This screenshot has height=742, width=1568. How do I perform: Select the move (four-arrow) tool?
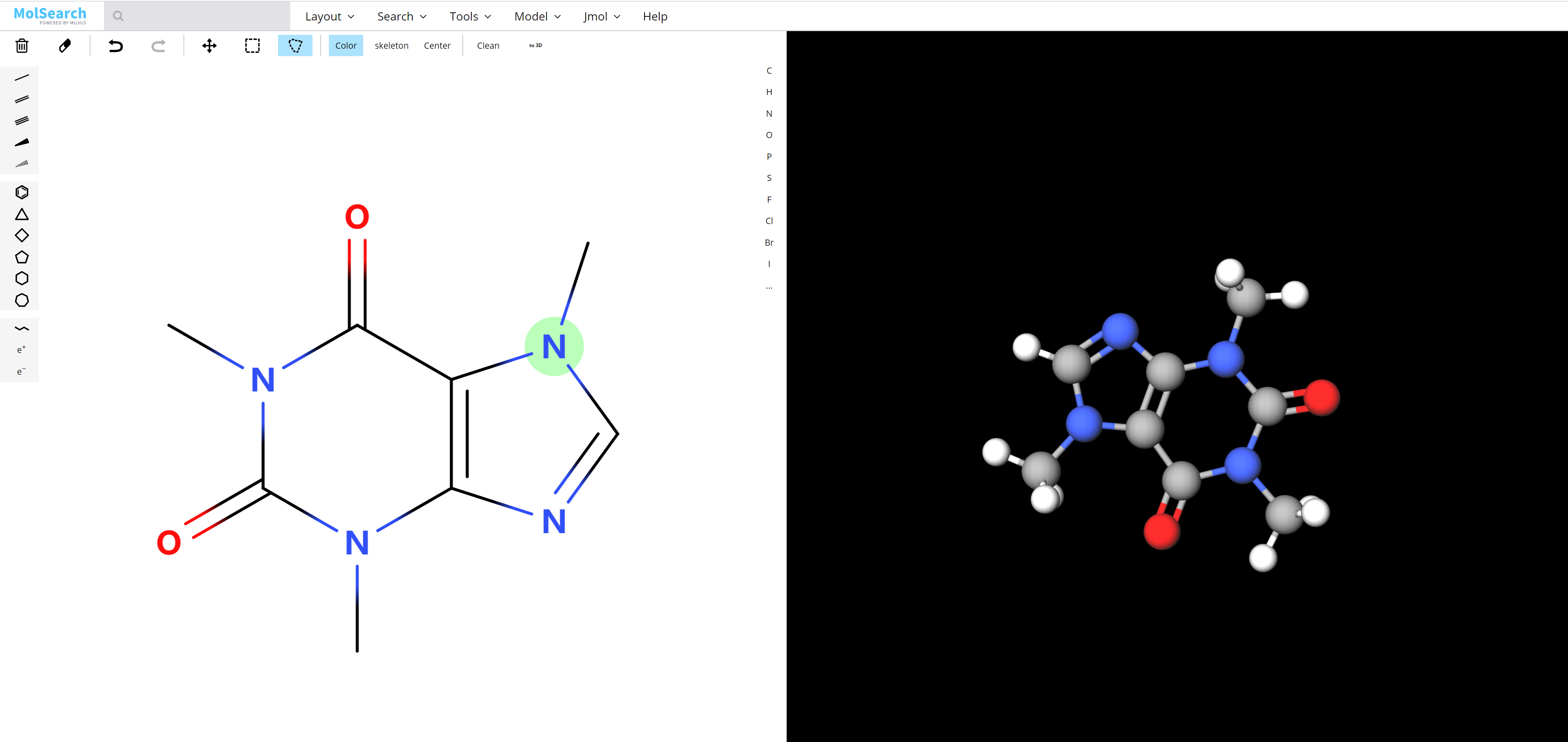click(209, 45)
